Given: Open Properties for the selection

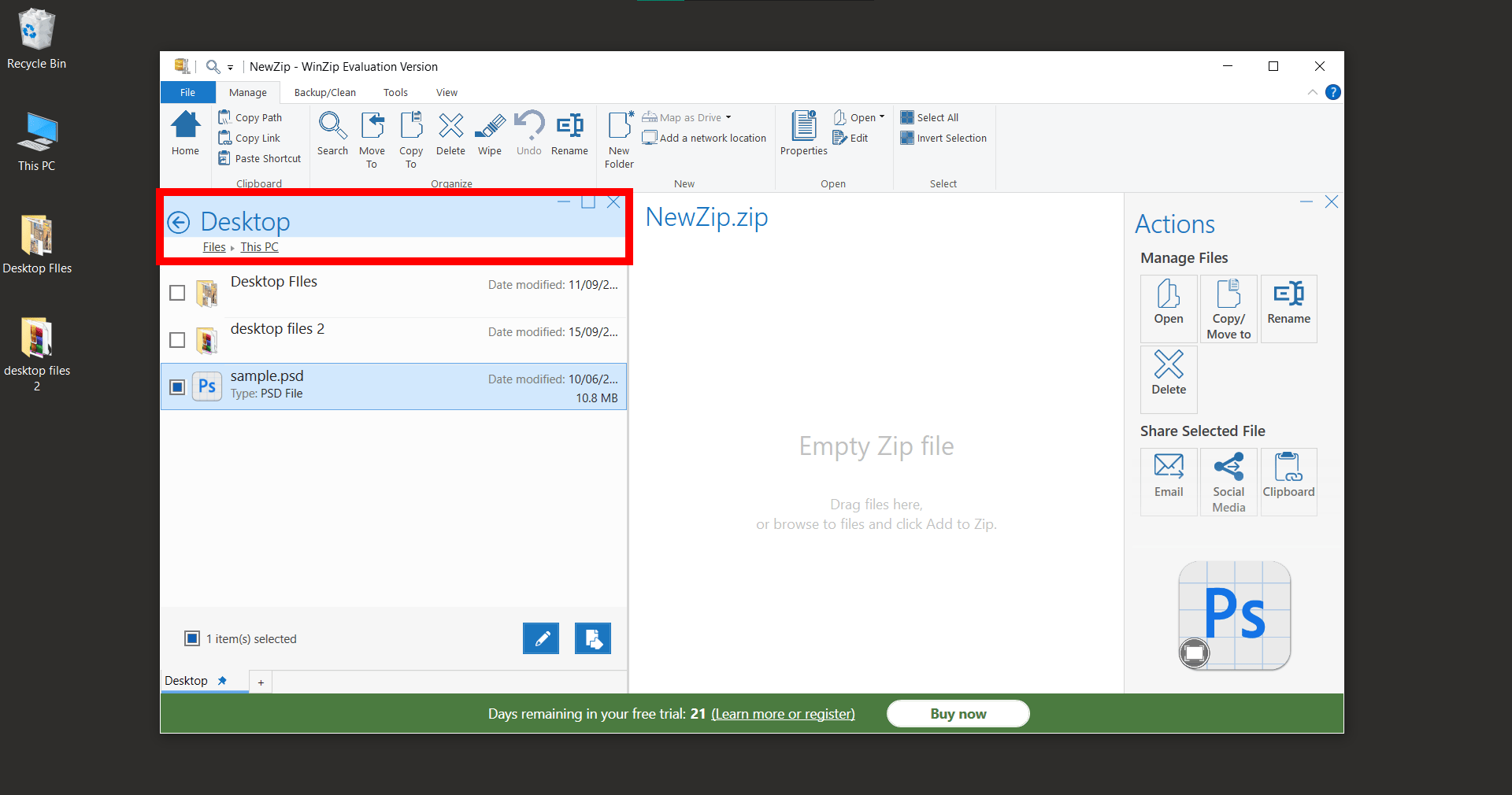Looking at the screenshot, I should pyautogui.click(x=802, y=134).
